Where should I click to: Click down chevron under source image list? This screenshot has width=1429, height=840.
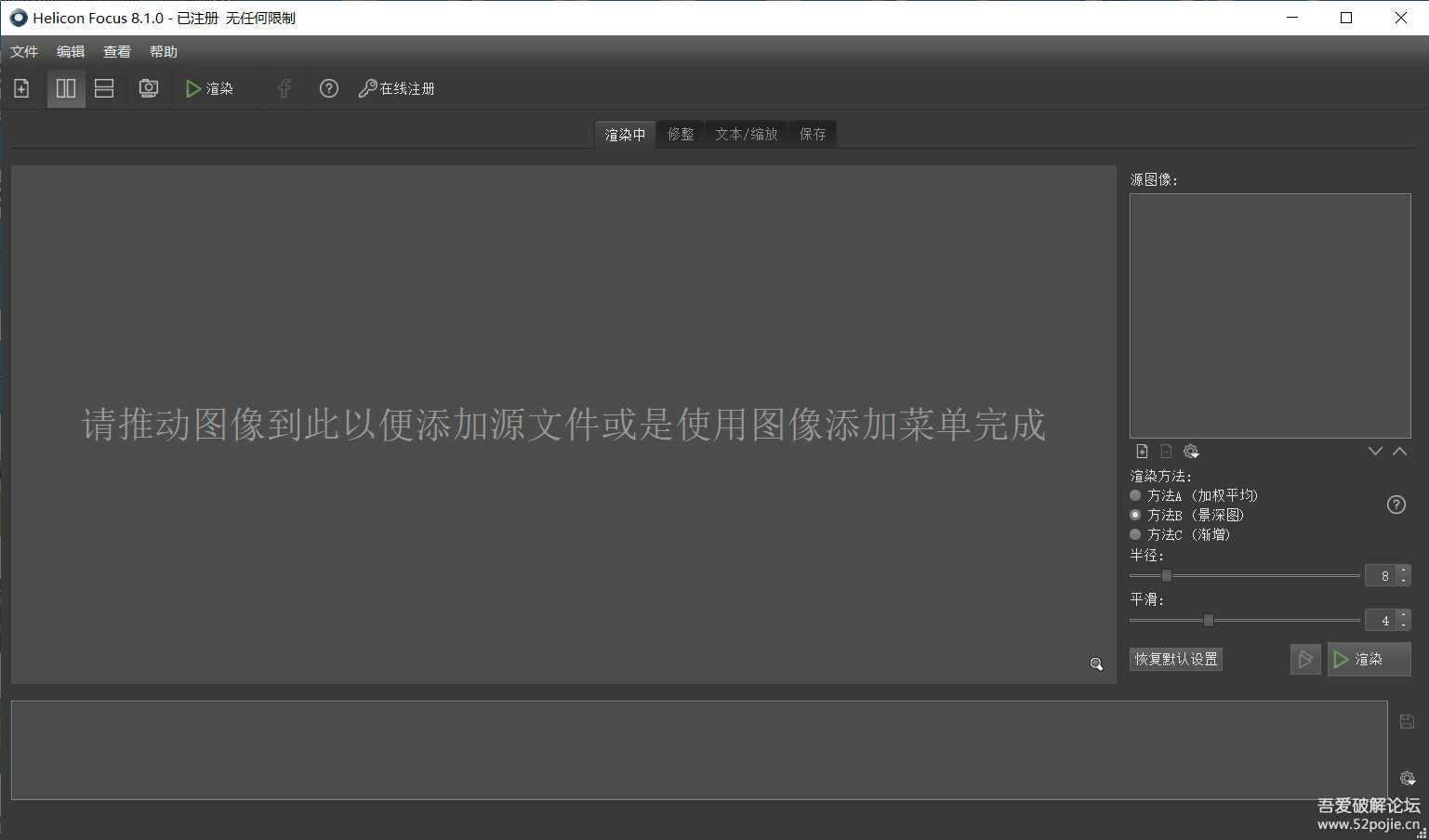[1375, 452]
